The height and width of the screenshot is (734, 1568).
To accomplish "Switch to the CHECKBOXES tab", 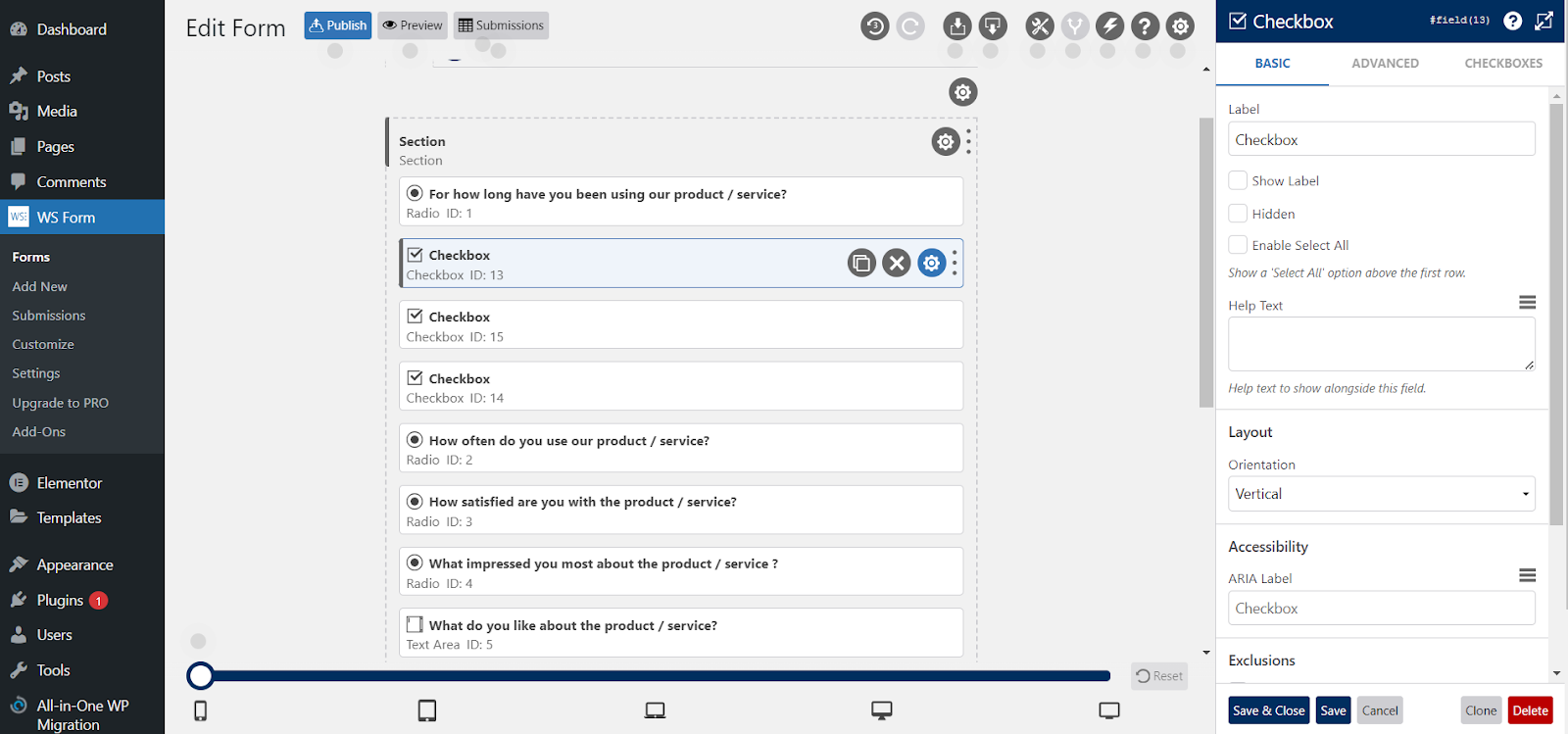I will (x=1503, y=64).
